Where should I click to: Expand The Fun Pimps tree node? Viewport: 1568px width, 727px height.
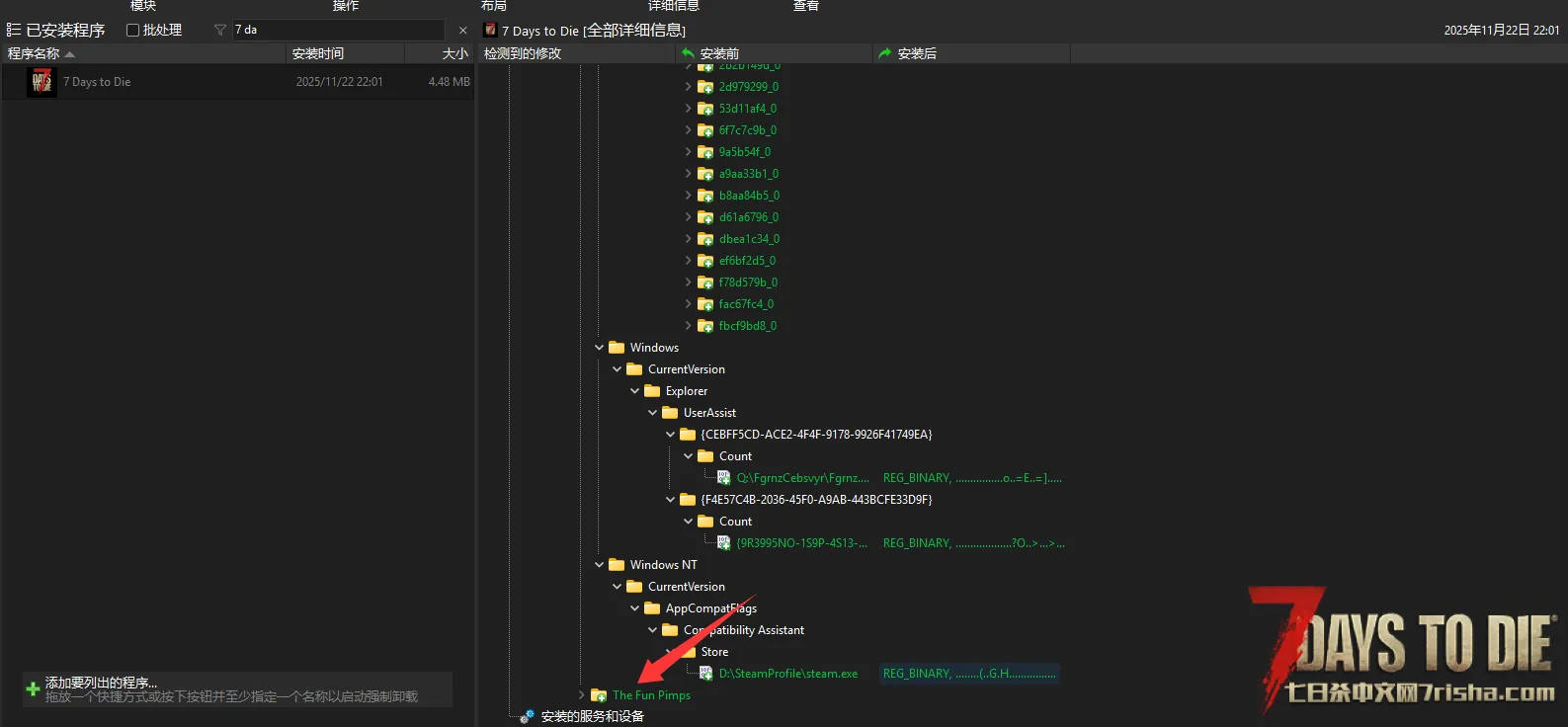582,695
